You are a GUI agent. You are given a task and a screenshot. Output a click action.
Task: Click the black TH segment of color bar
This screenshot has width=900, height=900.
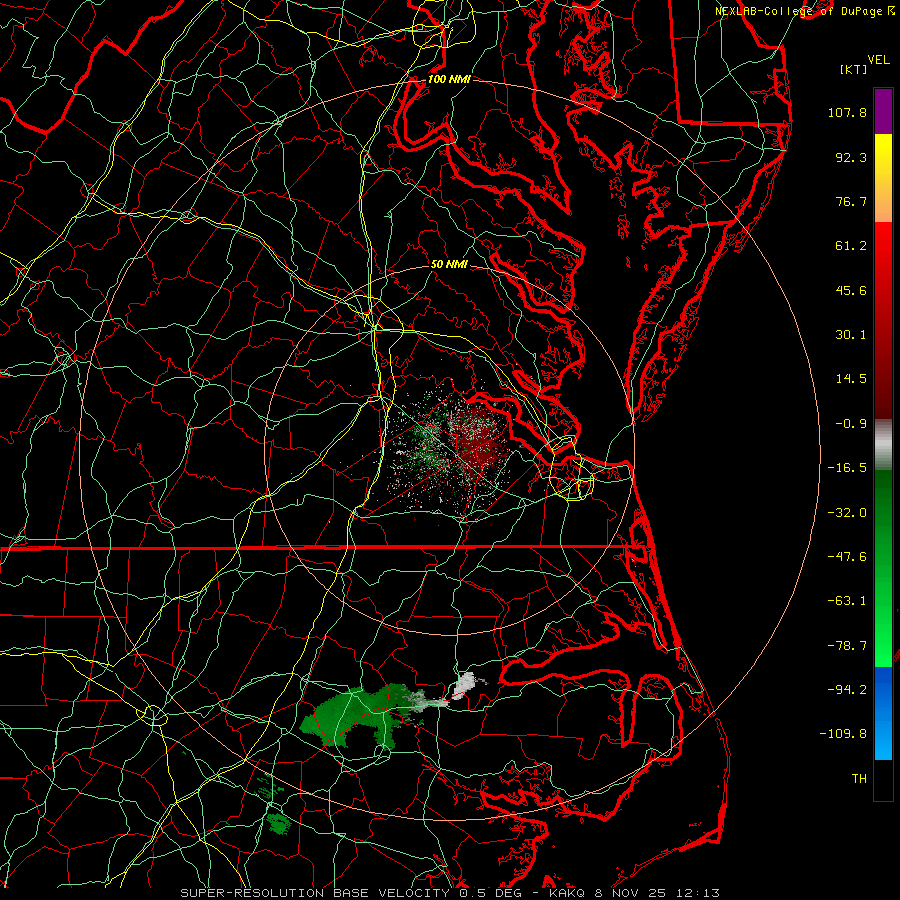pos(883,779)
